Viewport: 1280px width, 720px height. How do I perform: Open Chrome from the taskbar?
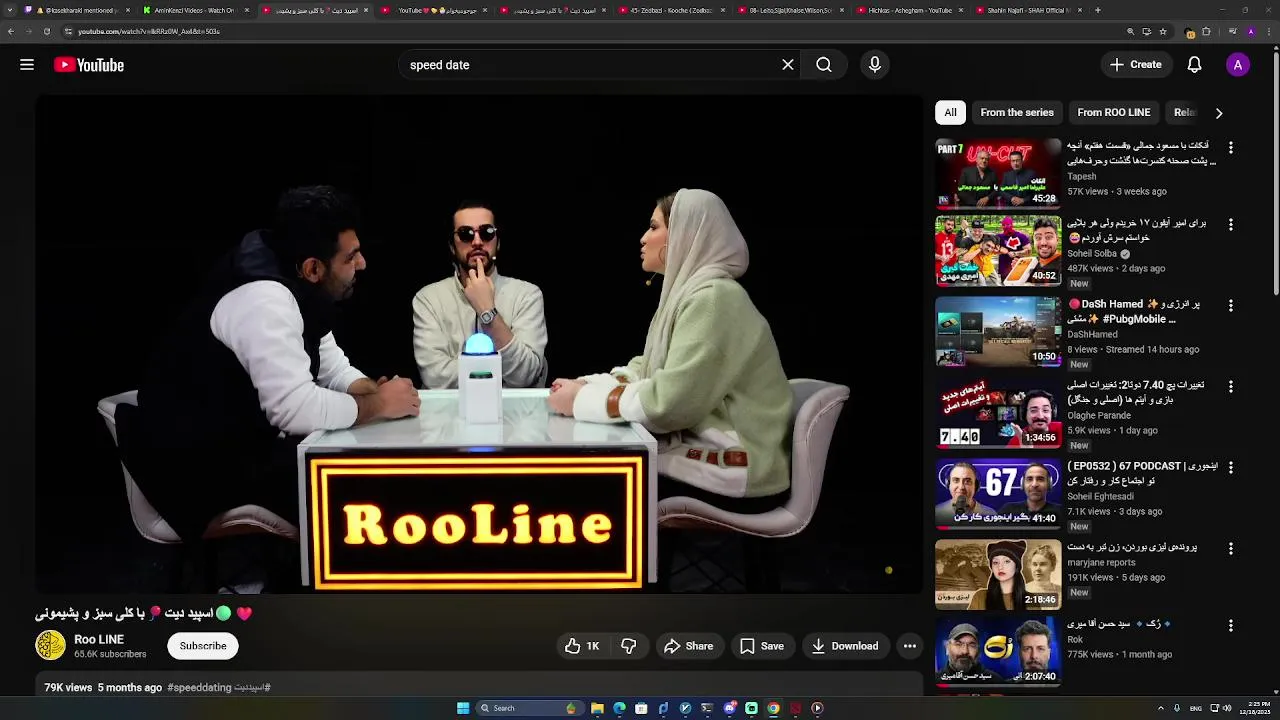(x=773, y=708)
